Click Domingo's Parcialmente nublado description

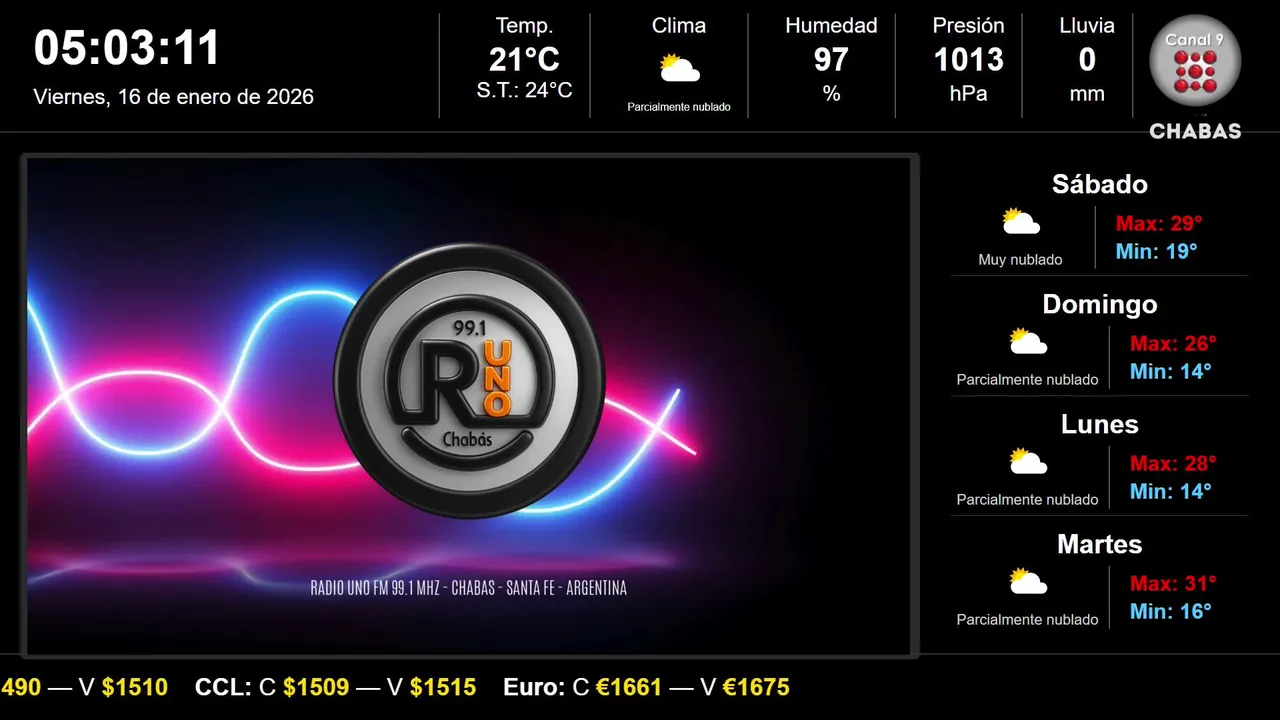click(1027, 380)
